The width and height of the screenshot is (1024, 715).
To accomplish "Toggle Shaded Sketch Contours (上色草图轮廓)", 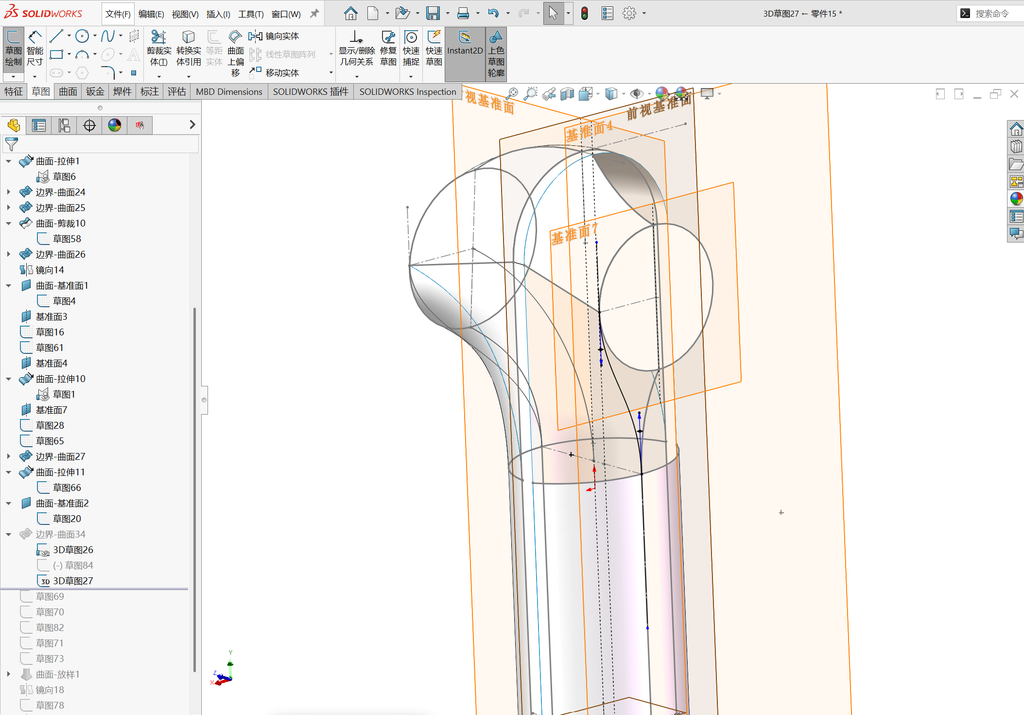I will coord(496,54).
